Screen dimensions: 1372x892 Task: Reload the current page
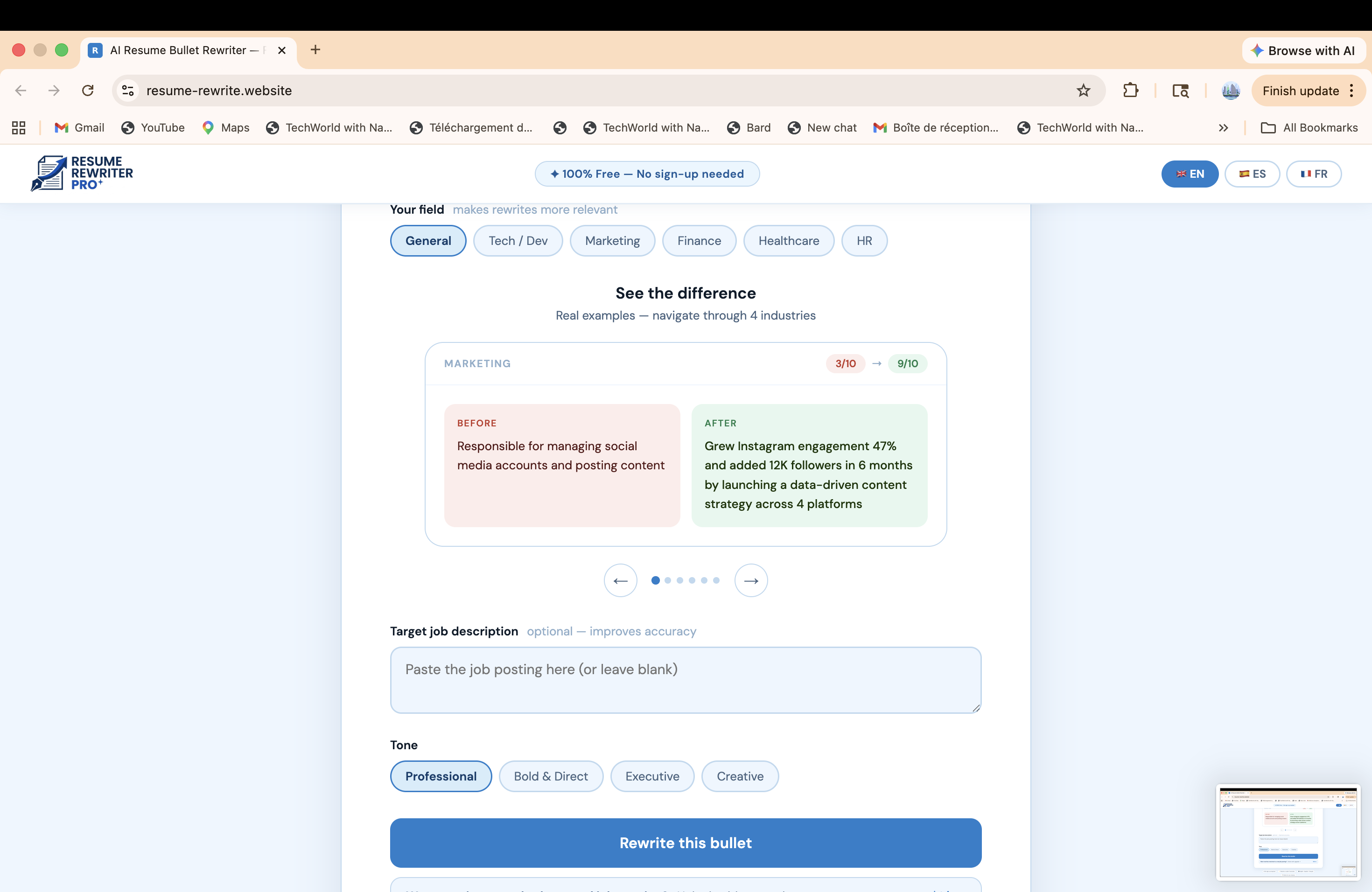88,91
